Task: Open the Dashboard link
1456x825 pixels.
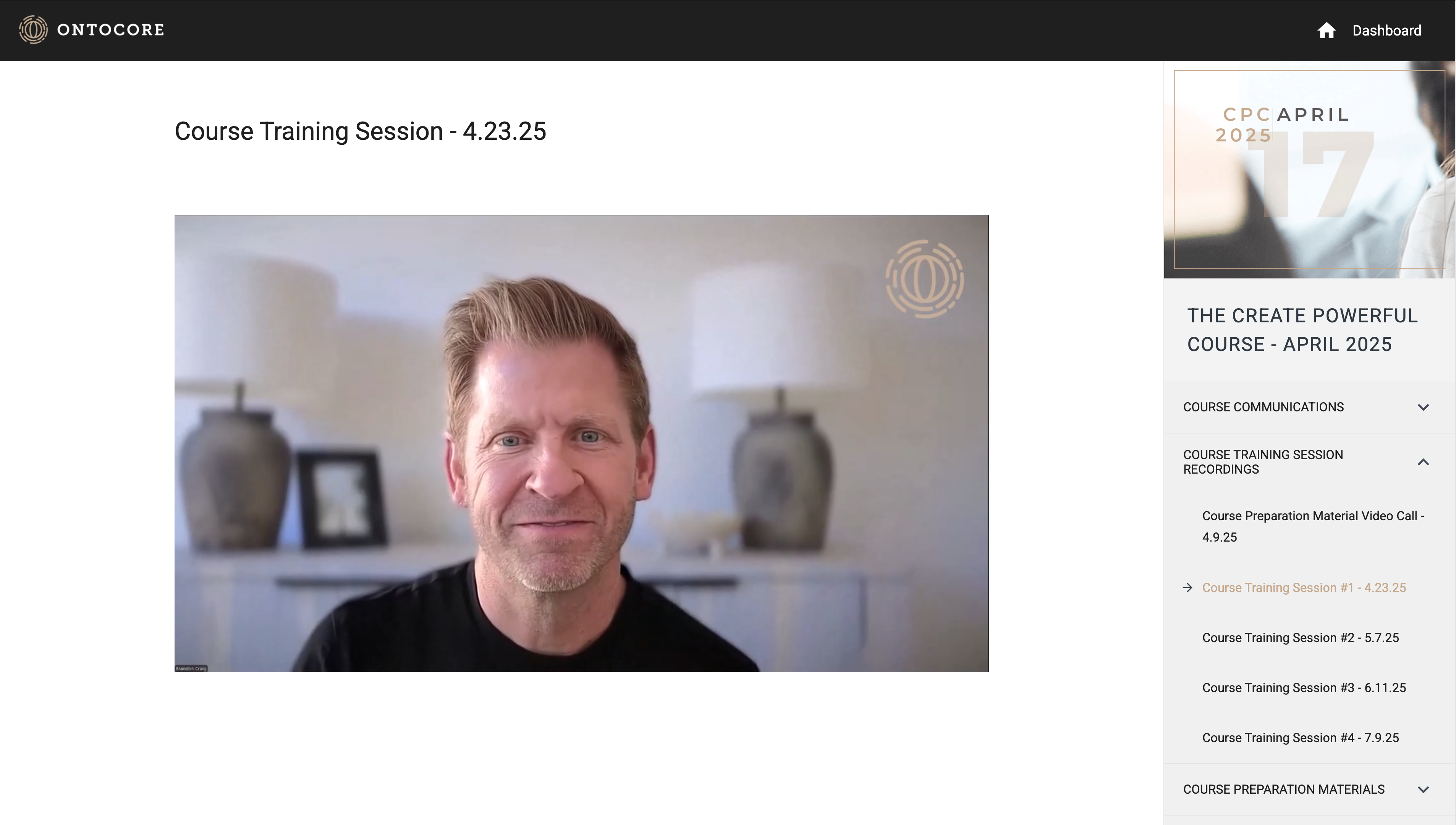Action: (1386, 30)
